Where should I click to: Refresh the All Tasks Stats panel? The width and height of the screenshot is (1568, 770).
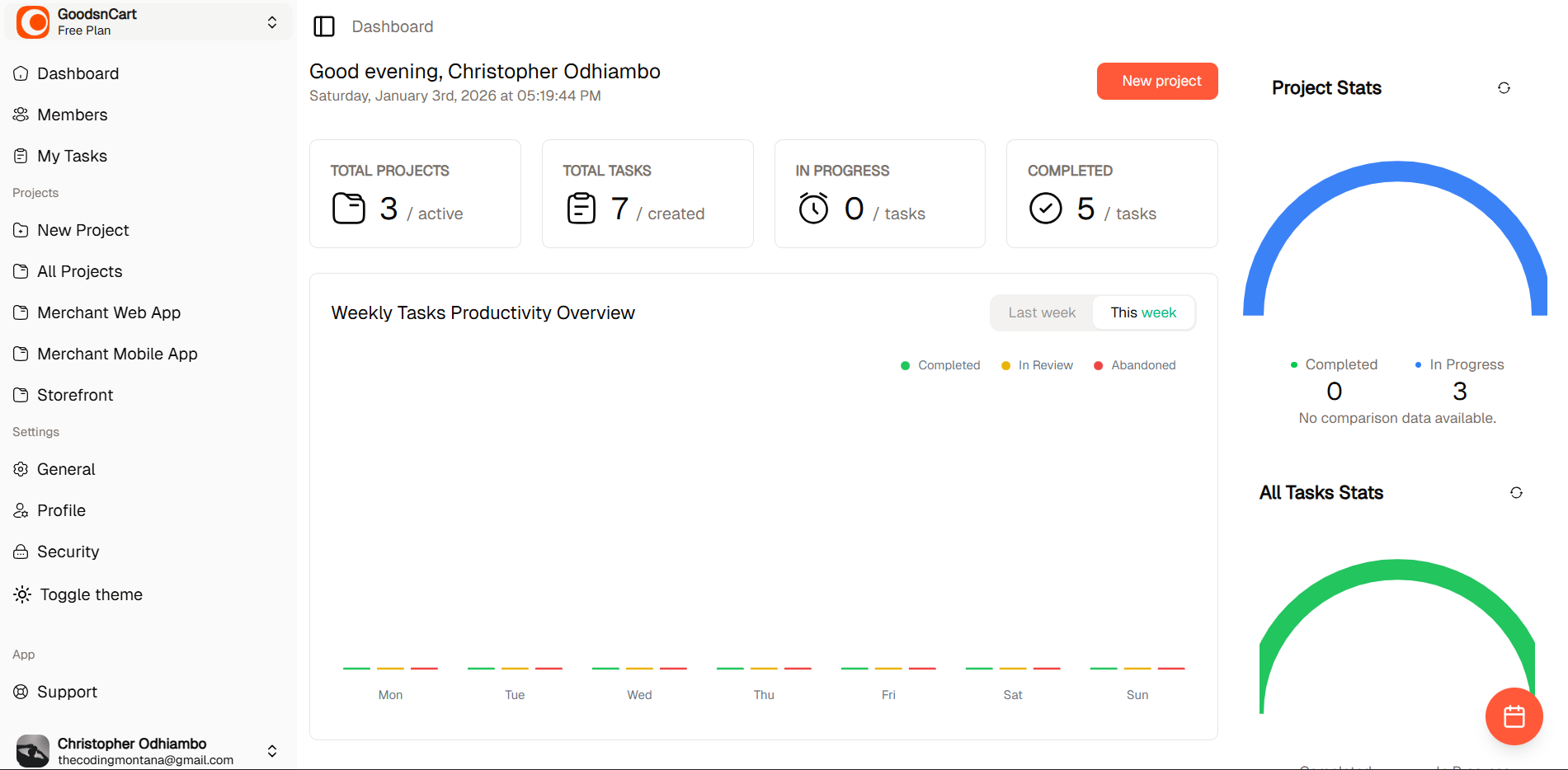point(1516,493)
